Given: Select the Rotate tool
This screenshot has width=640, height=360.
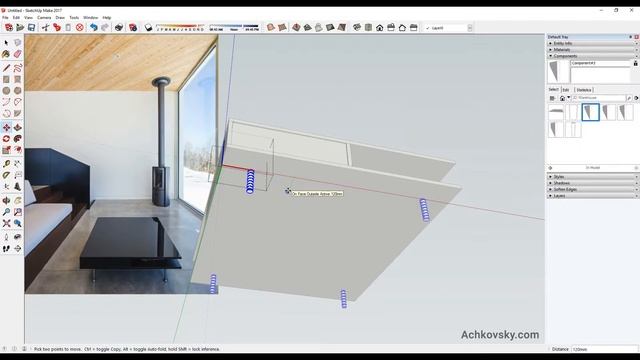Looking at the screenshot, I should click(6, 139).
